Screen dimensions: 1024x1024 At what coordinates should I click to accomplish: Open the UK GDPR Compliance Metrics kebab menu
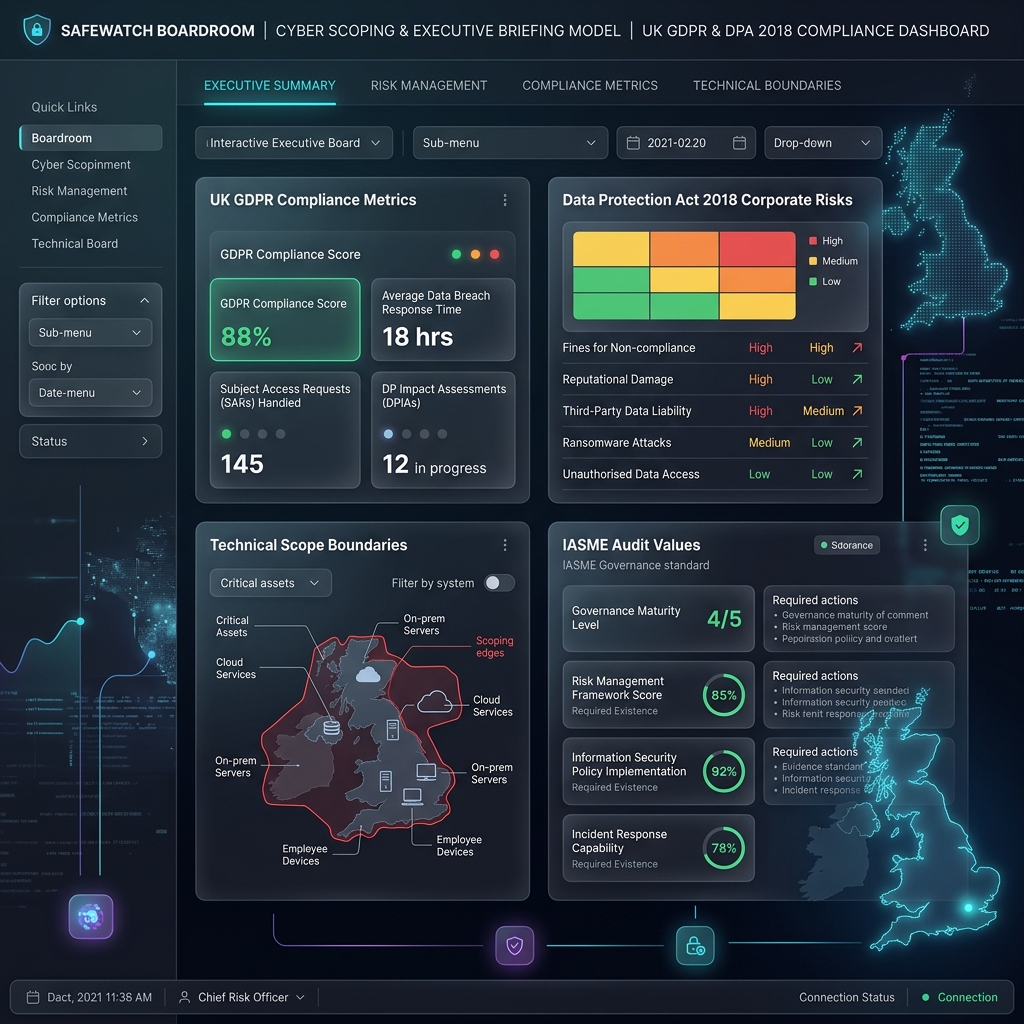(505, 200)
